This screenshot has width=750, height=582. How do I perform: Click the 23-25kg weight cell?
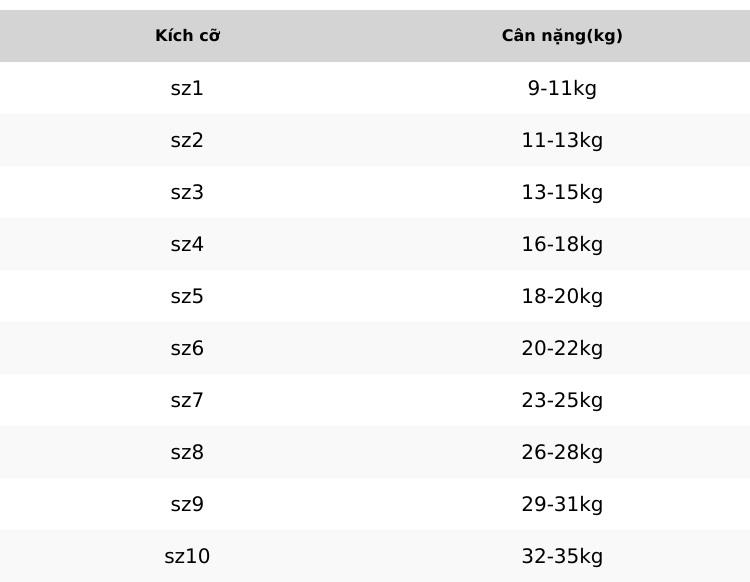click(x=562, y=400)
